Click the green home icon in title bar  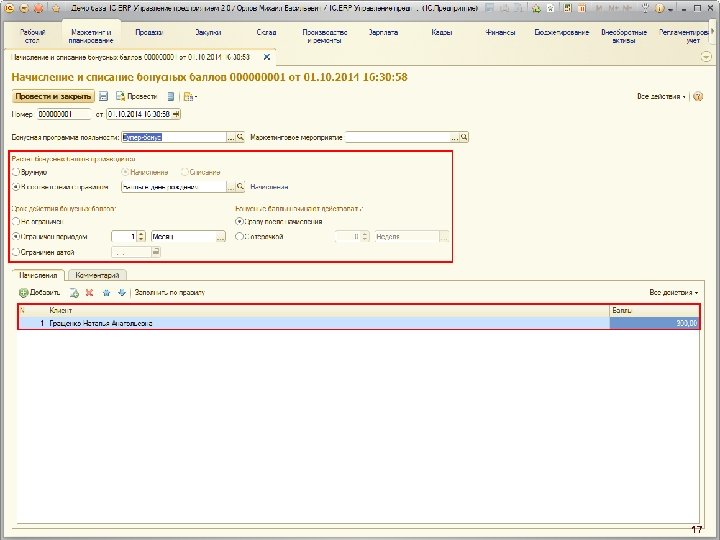536,8
